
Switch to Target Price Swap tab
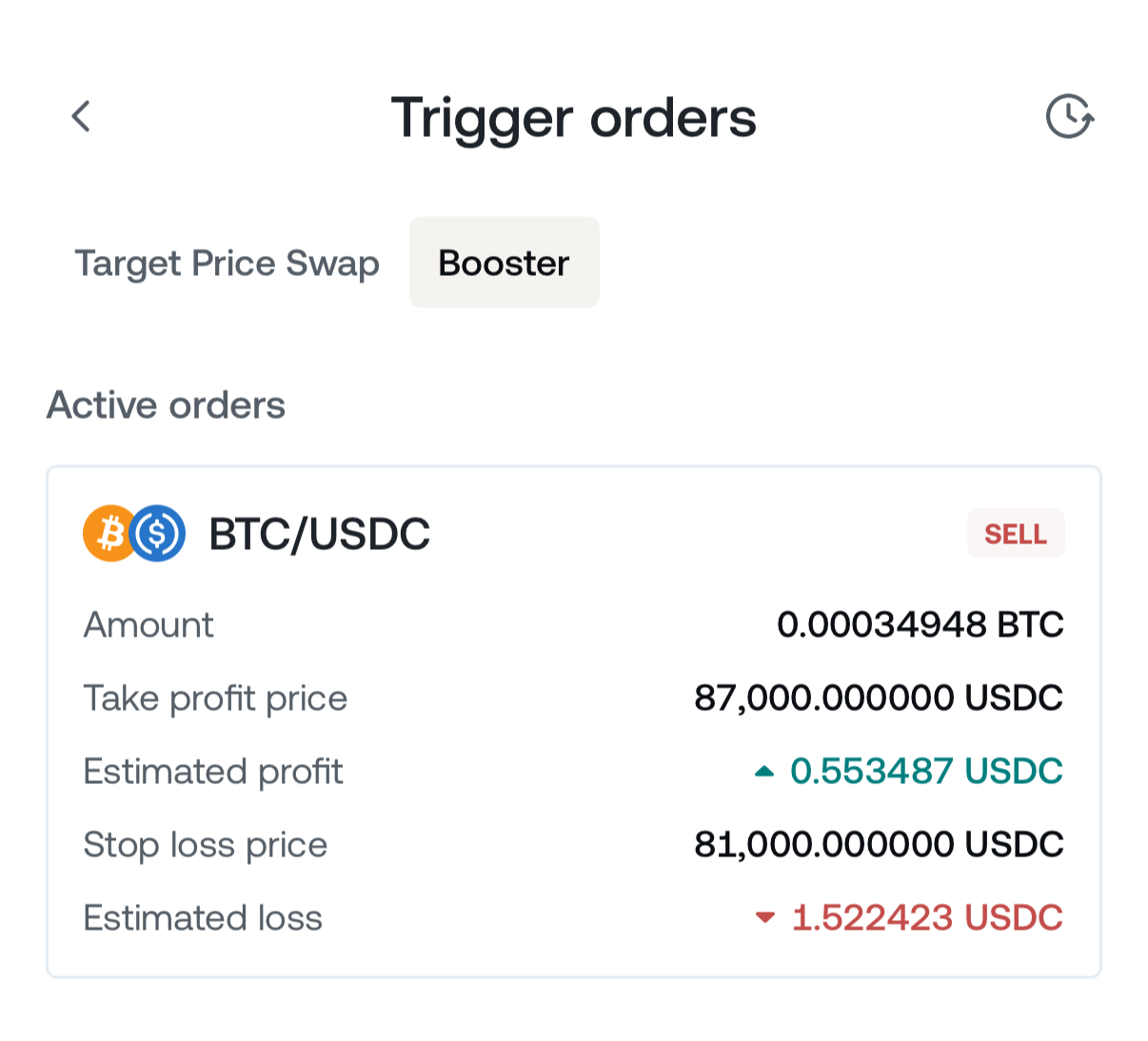pyautogui.click(x=227, y=263)
